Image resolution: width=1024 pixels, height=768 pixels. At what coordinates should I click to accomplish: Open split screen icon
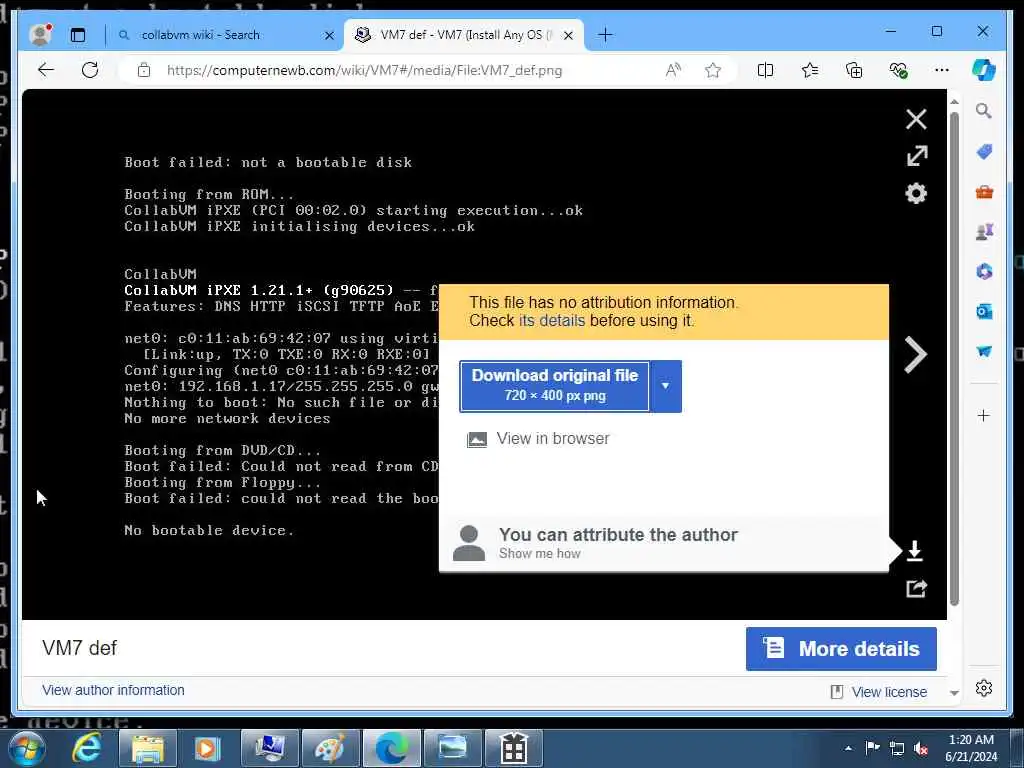click(x=765, y=70)
